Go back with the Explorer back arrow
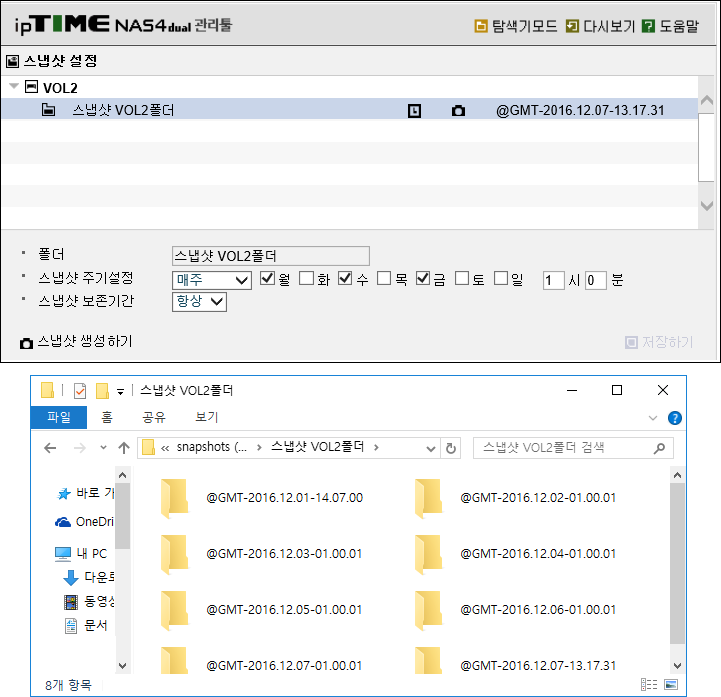 click(50, 448)
